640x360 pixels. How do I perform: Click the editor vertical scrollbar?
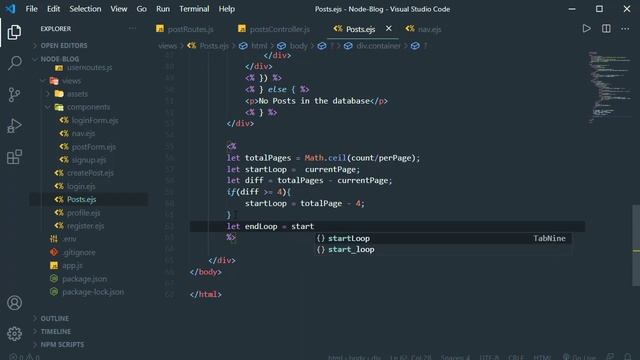(x=636, y=245)
